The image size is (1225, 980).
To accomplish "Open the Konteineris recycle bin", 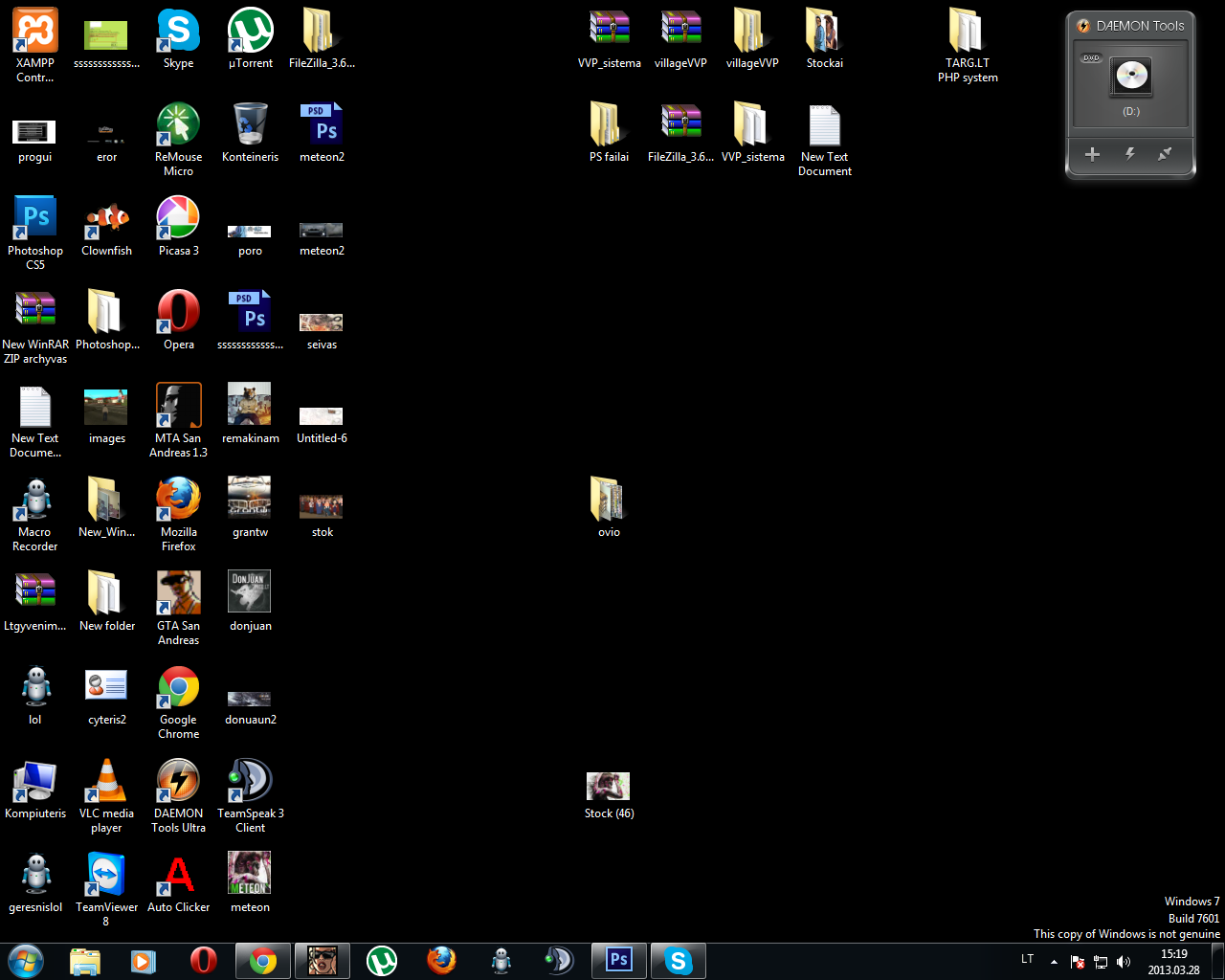I will (x=250, y=132).
